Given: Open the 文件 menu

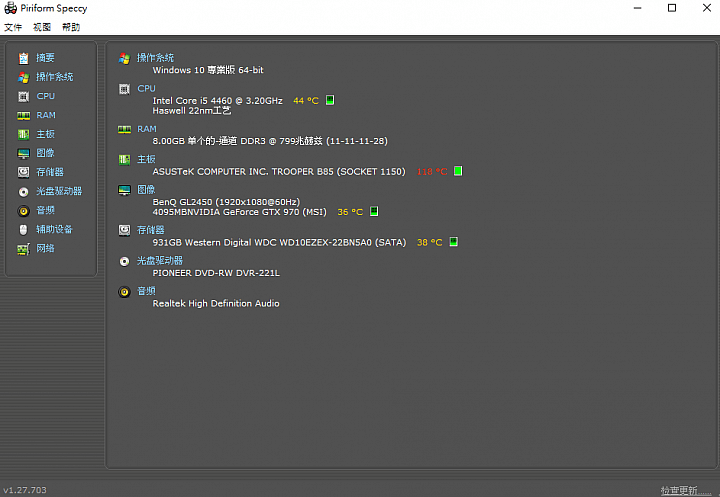Looking at the screenshot, I should coord(13,27).
